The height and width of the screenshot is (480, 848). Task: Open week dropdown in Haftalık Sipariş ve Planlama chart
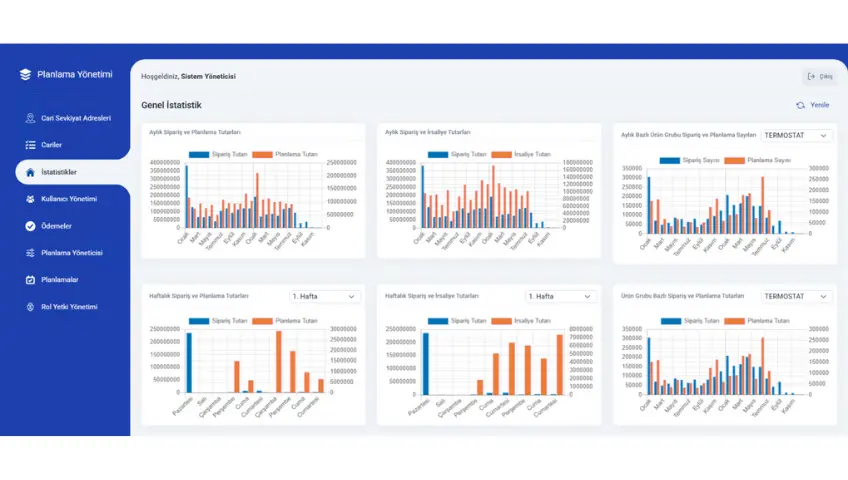coord(324,297)
